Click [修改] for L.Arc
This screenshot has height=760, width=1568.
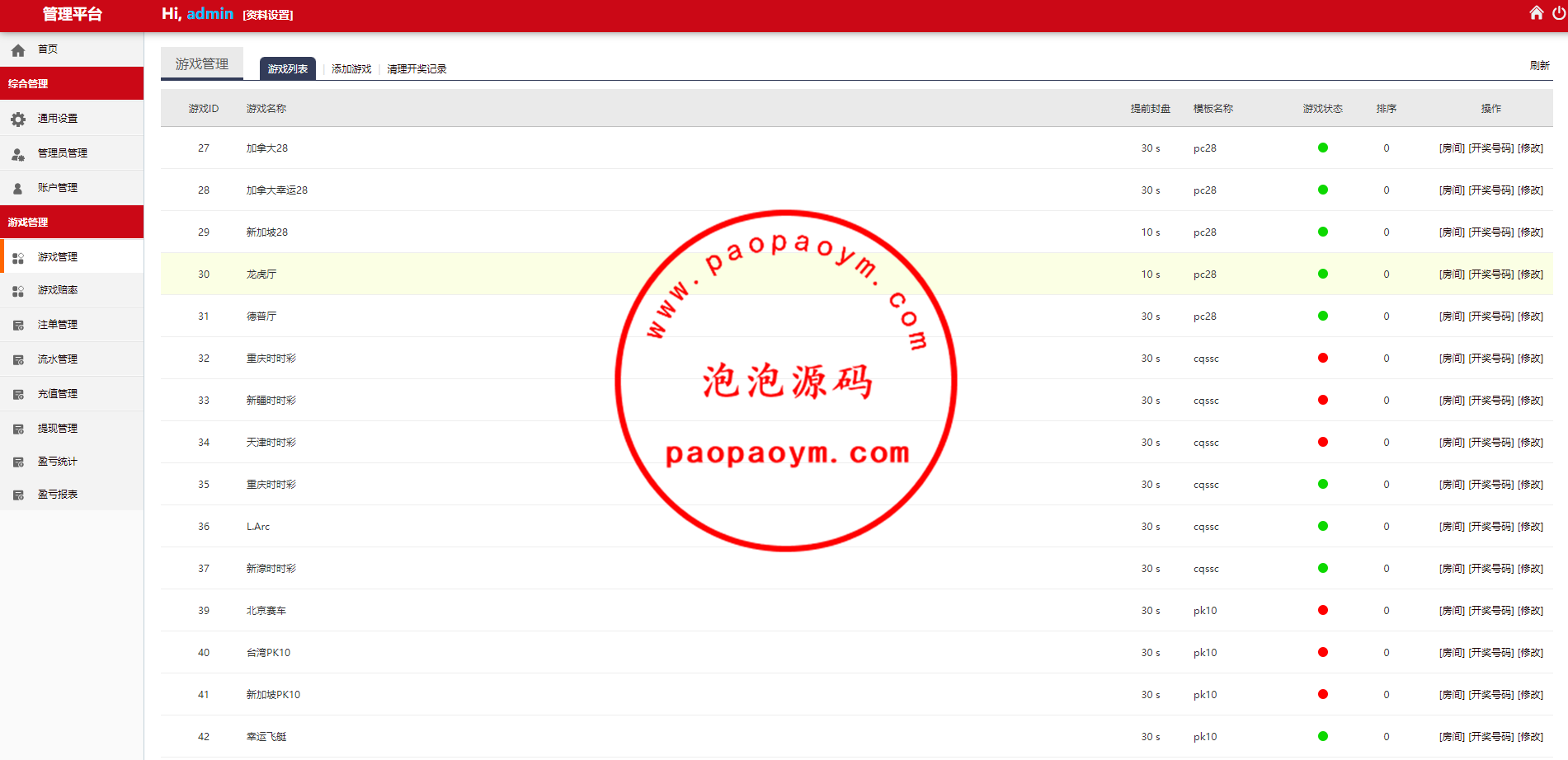(1530, 527)
